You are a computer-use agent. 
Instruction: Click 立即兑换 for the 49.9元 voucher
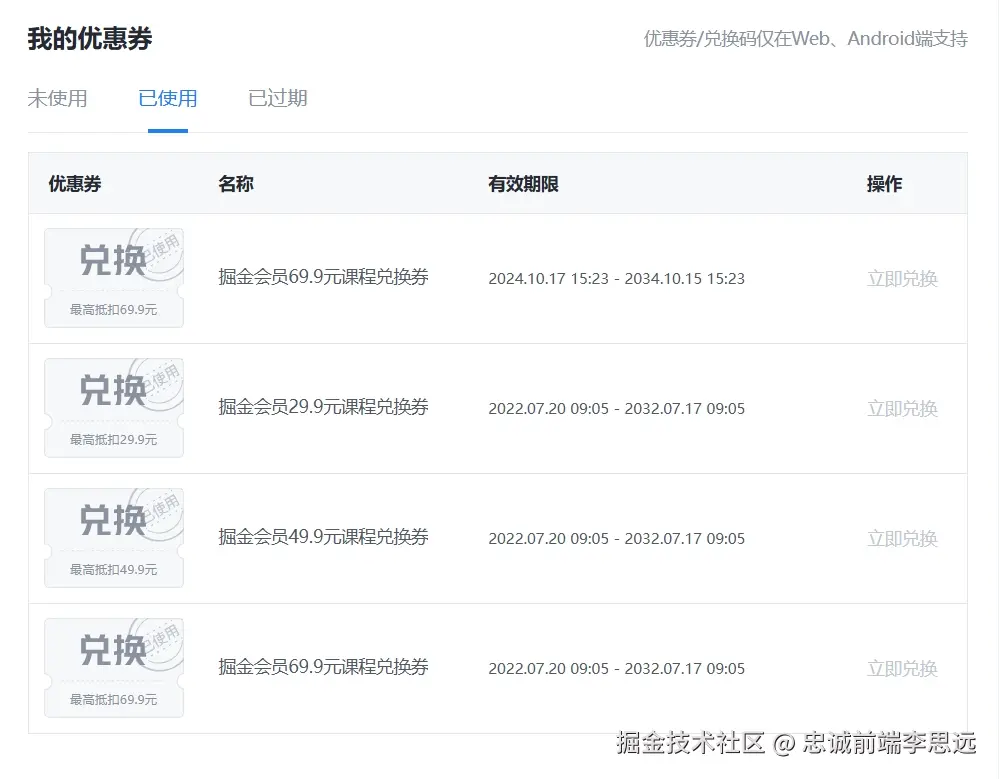pos(901,538)
